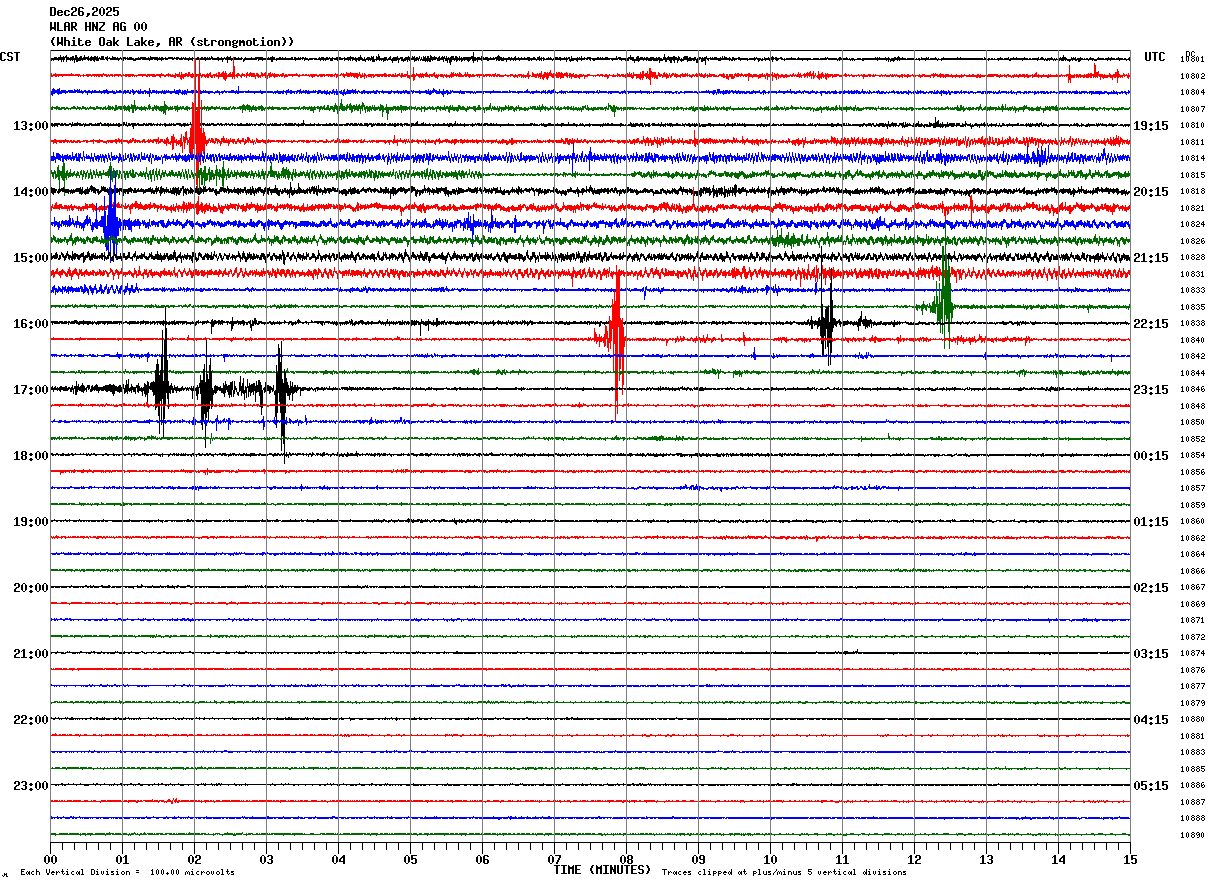
Task: Click the DC offset value 10864
Action: pos(1191,554)
